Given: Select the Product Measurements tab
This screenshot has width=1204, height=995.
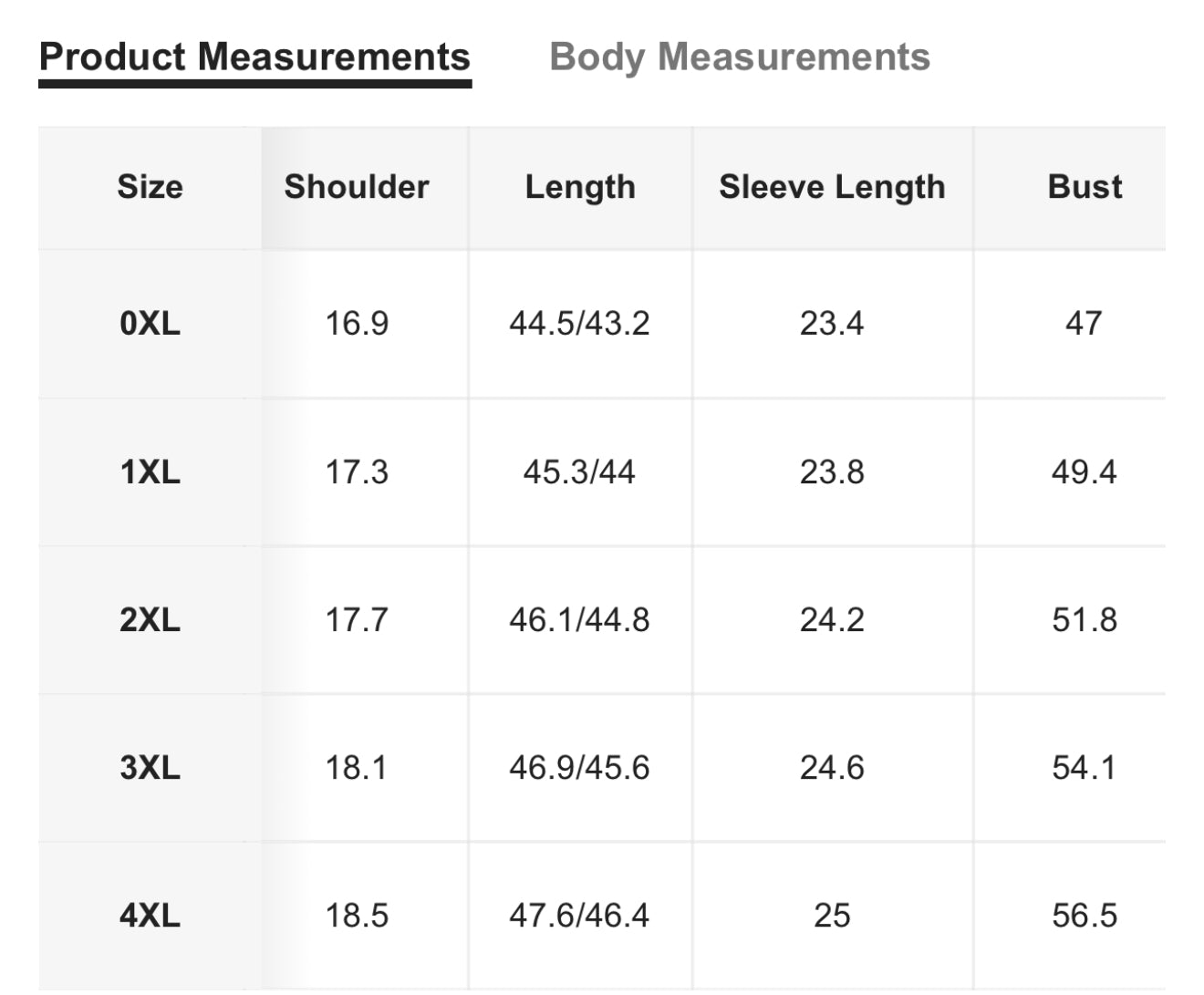Looking at the screenshot, I should click(x=254, y=57).
